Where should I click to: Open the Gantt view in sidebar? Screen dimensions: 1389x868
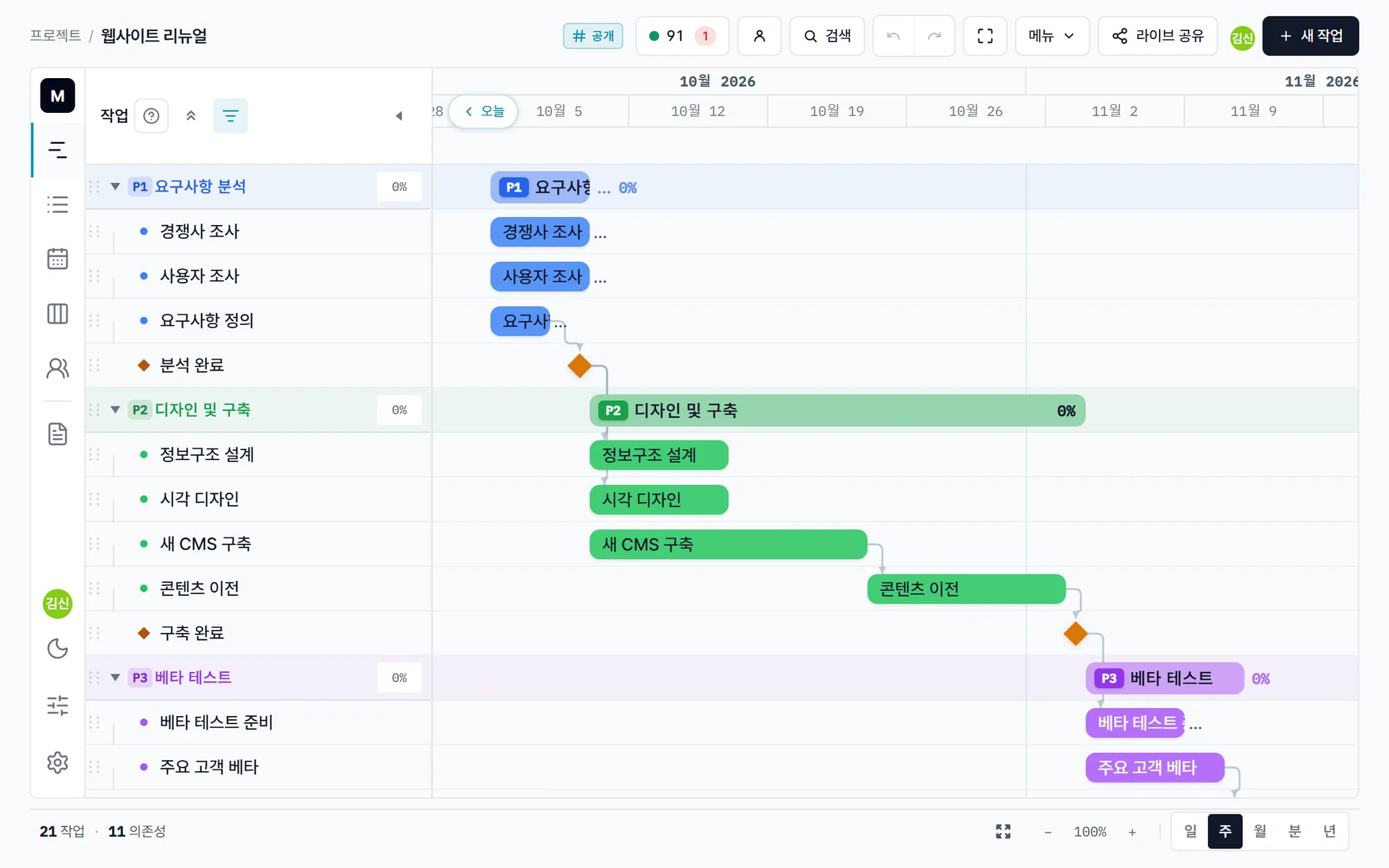pos(57,150)
